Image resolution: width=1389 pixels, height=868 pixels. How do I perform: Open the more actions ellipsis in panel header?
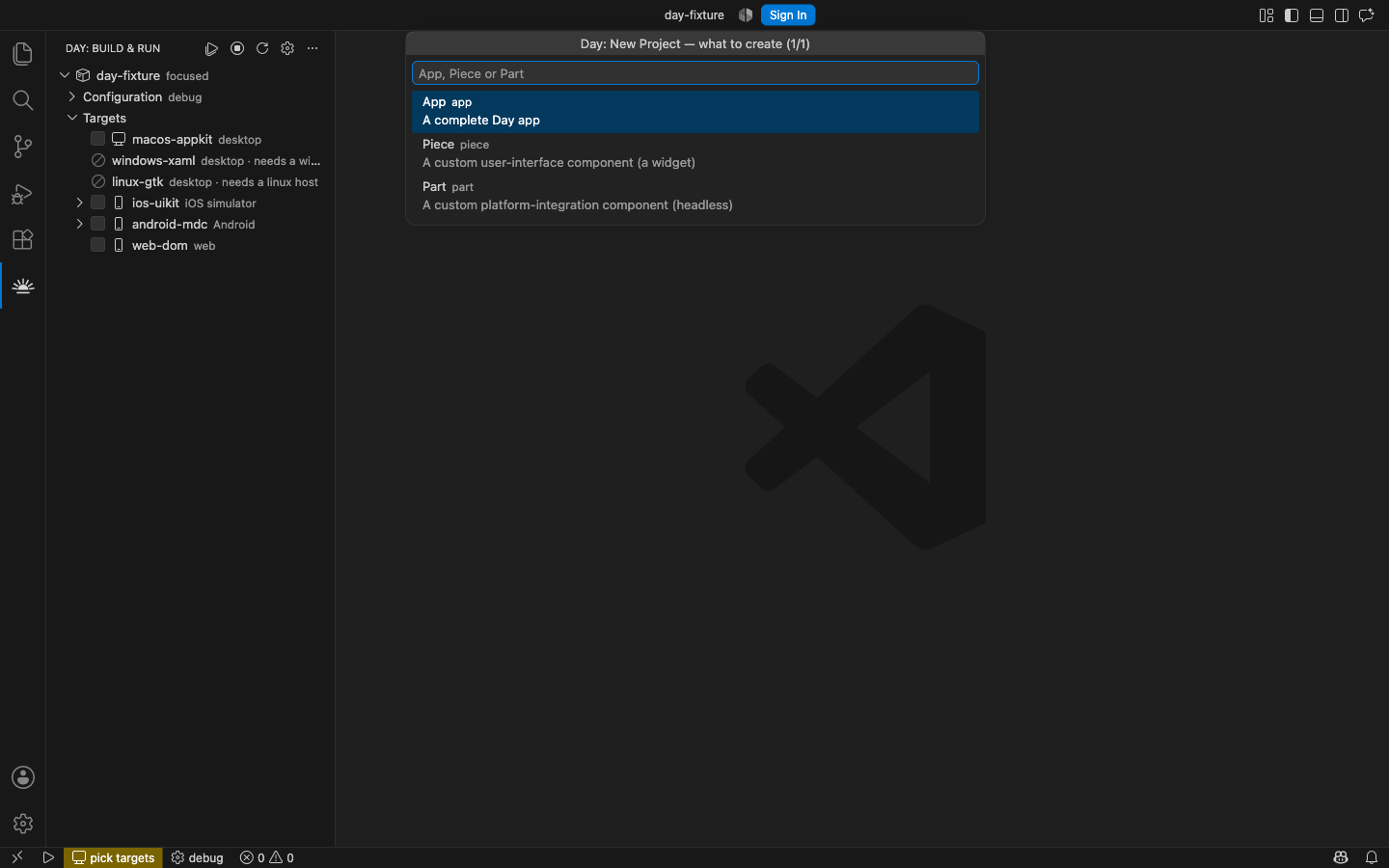(x=313, y=48)
